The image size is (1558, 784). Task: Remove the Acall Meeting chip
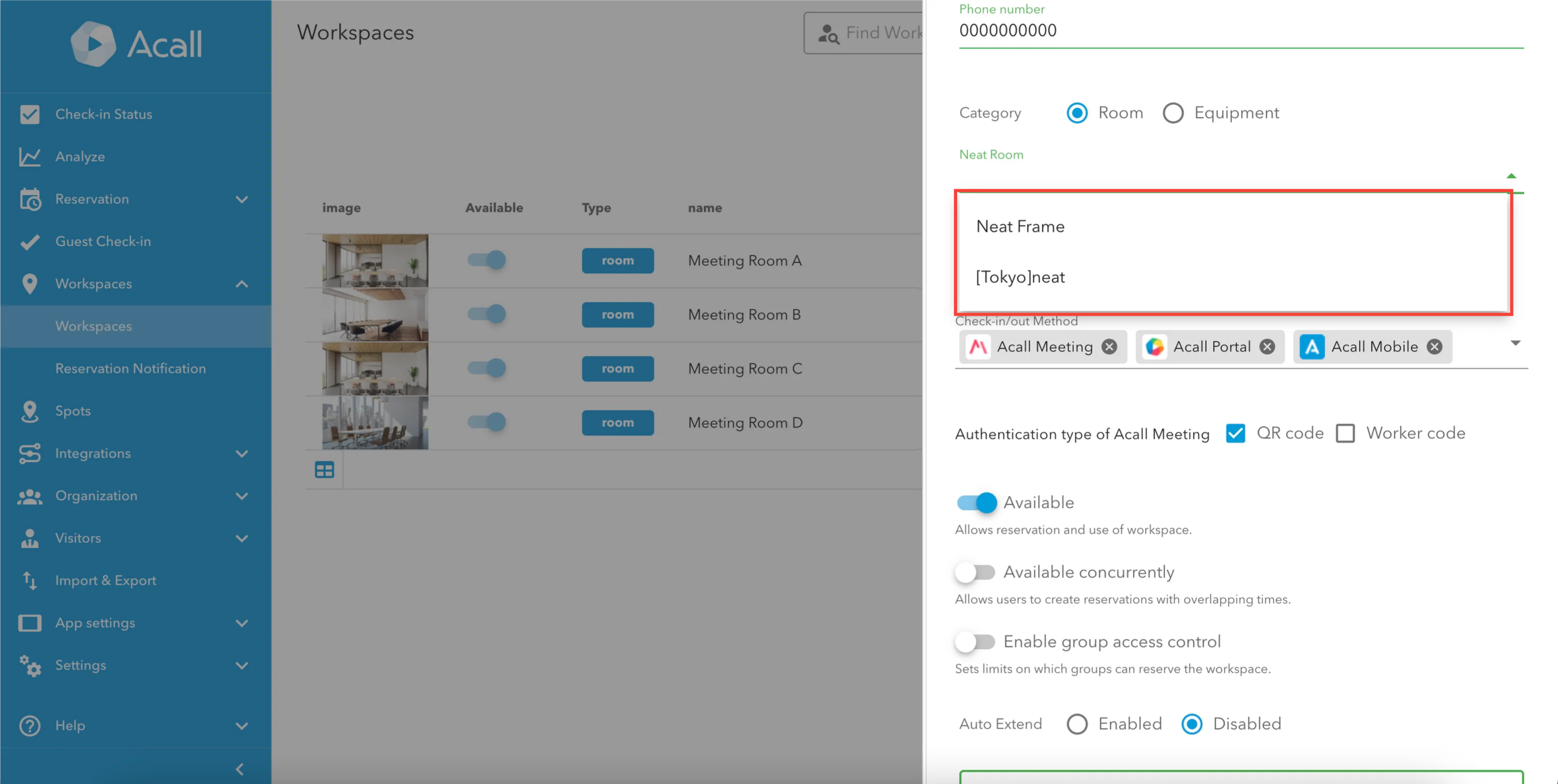tap(1109, 346)
